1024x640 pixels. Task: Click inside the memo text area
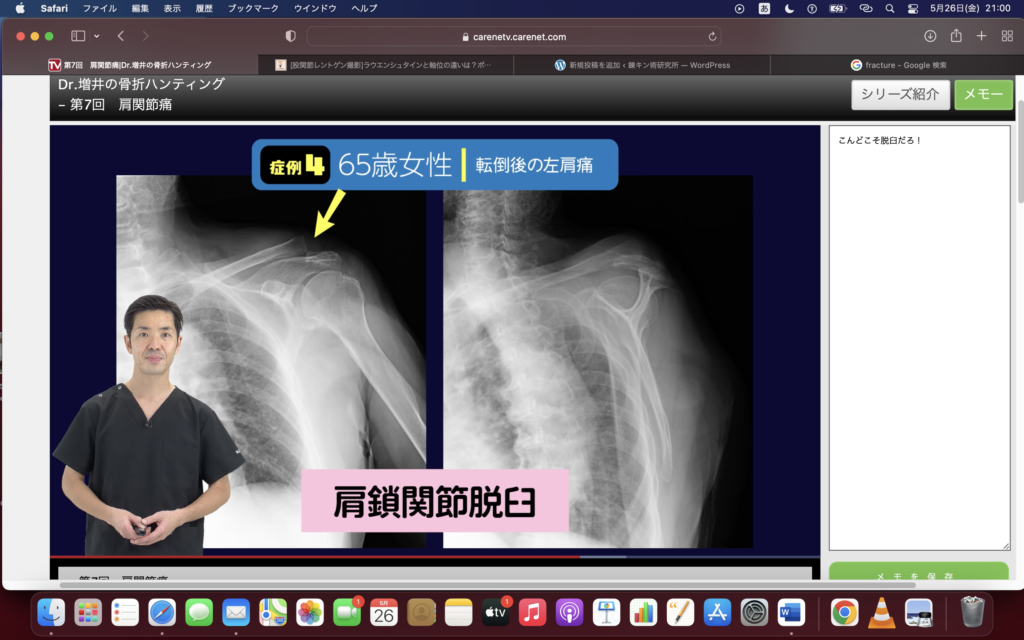[x=919, y=340]
